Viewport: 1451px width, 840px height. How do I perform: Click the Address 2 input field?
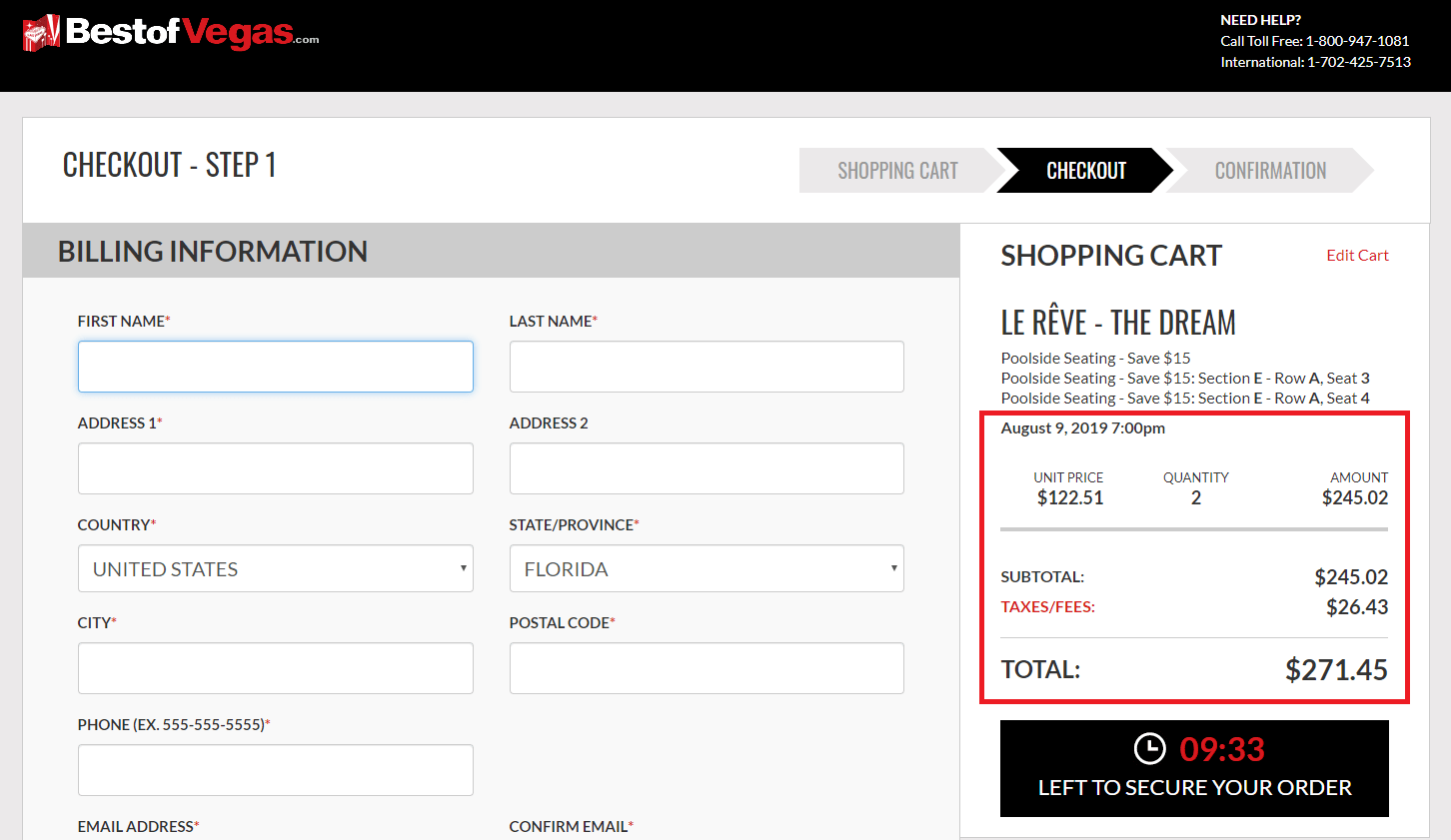[x=706, y=468]
